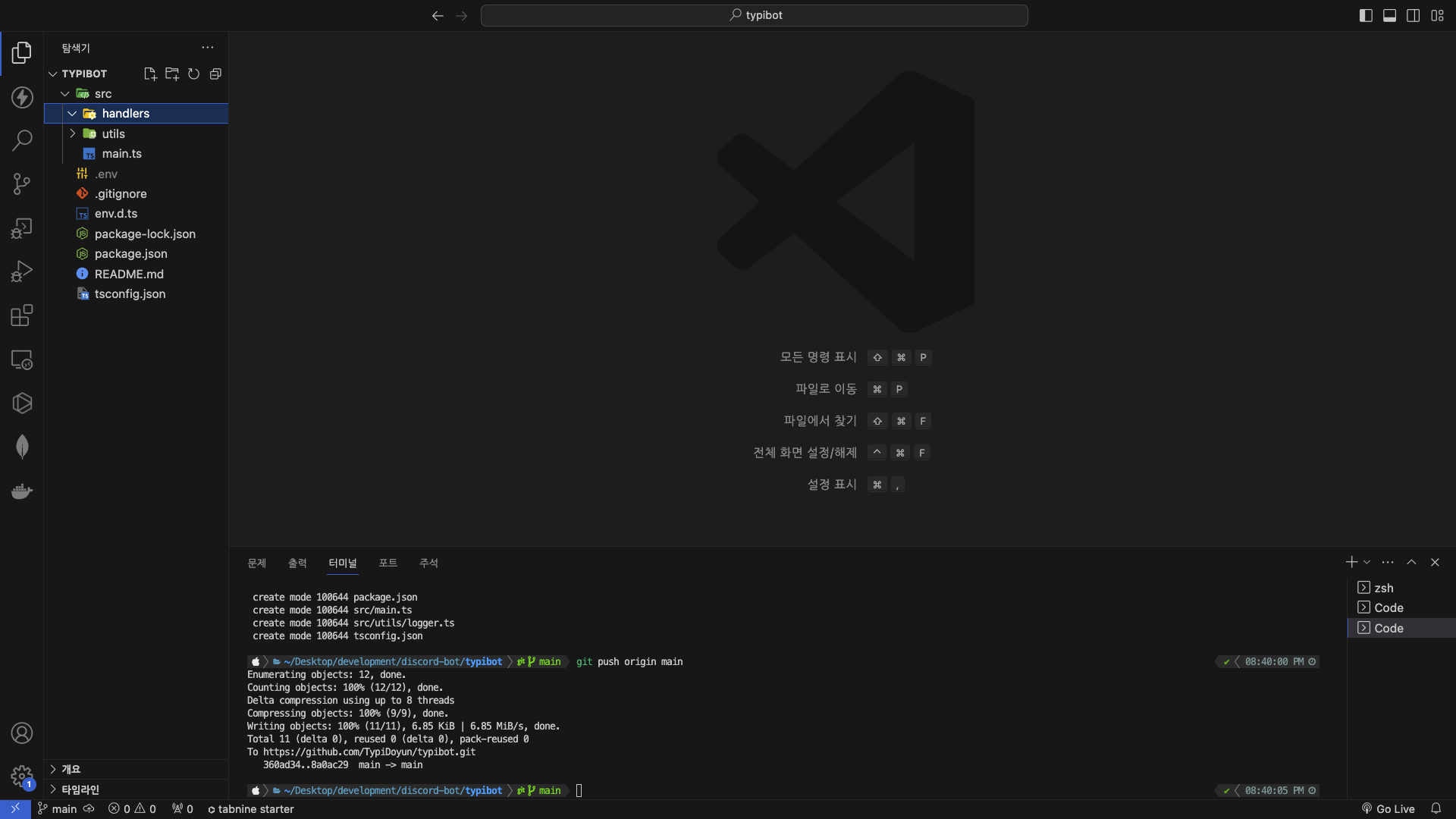
Task: Click the terminal prompt input cursor
Action: click(x=579, y=790)
